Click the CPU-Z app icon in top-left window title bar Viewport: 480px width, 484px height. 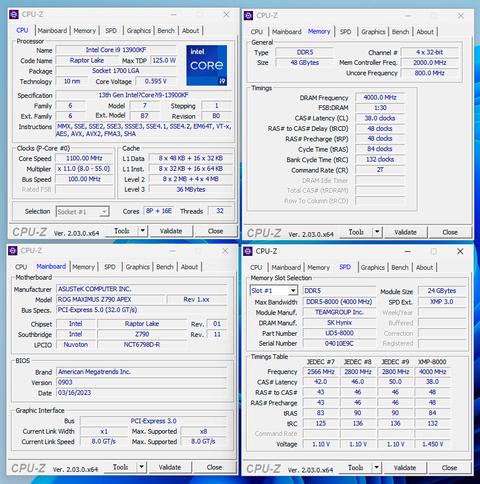tap(14, 14)
